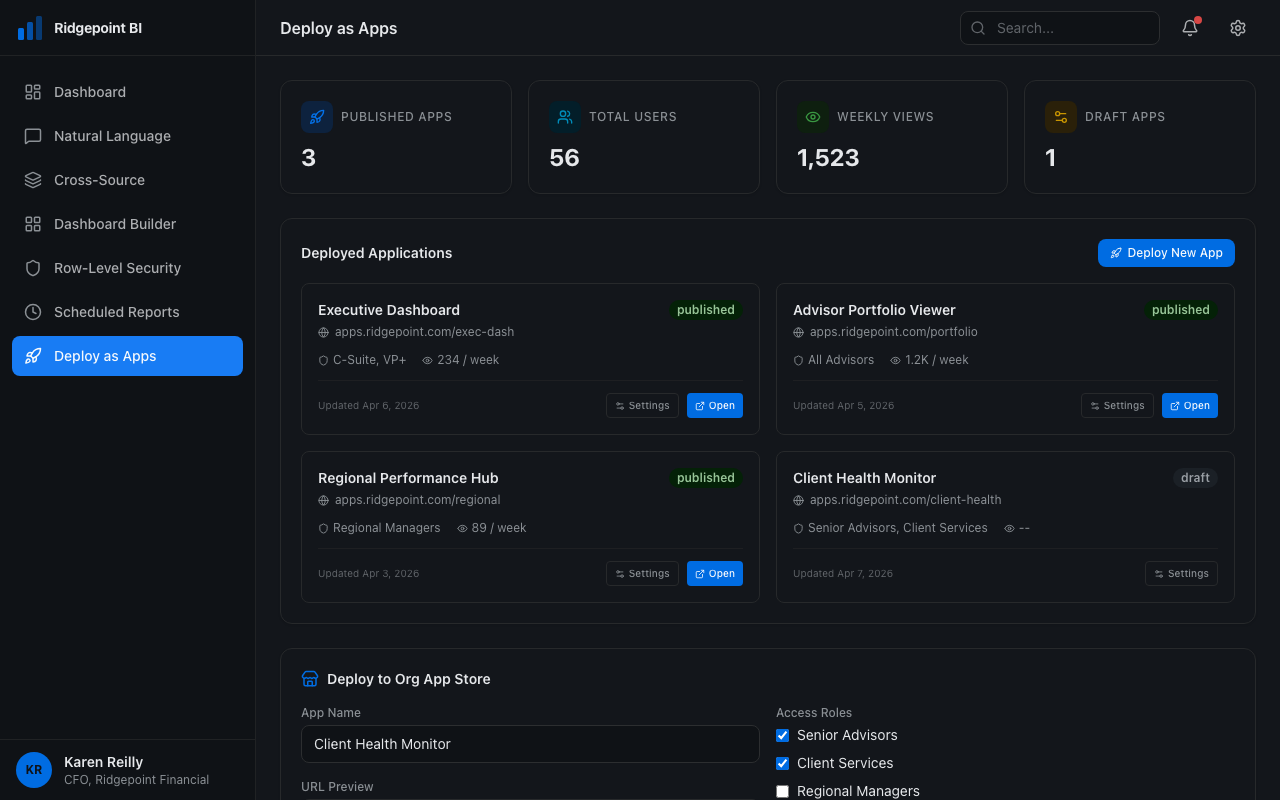The image size is (1280, 800).
Task: Open the notification bell
Action: [1189, 28]
